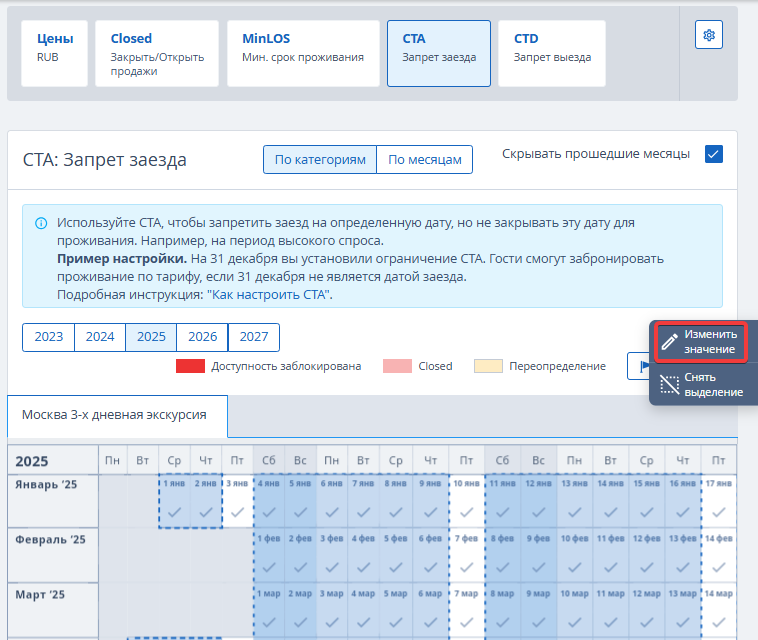The width and height of the screenshot is (758, 640).
Task: Switch view to По месяцам
Action: point(424,160)
